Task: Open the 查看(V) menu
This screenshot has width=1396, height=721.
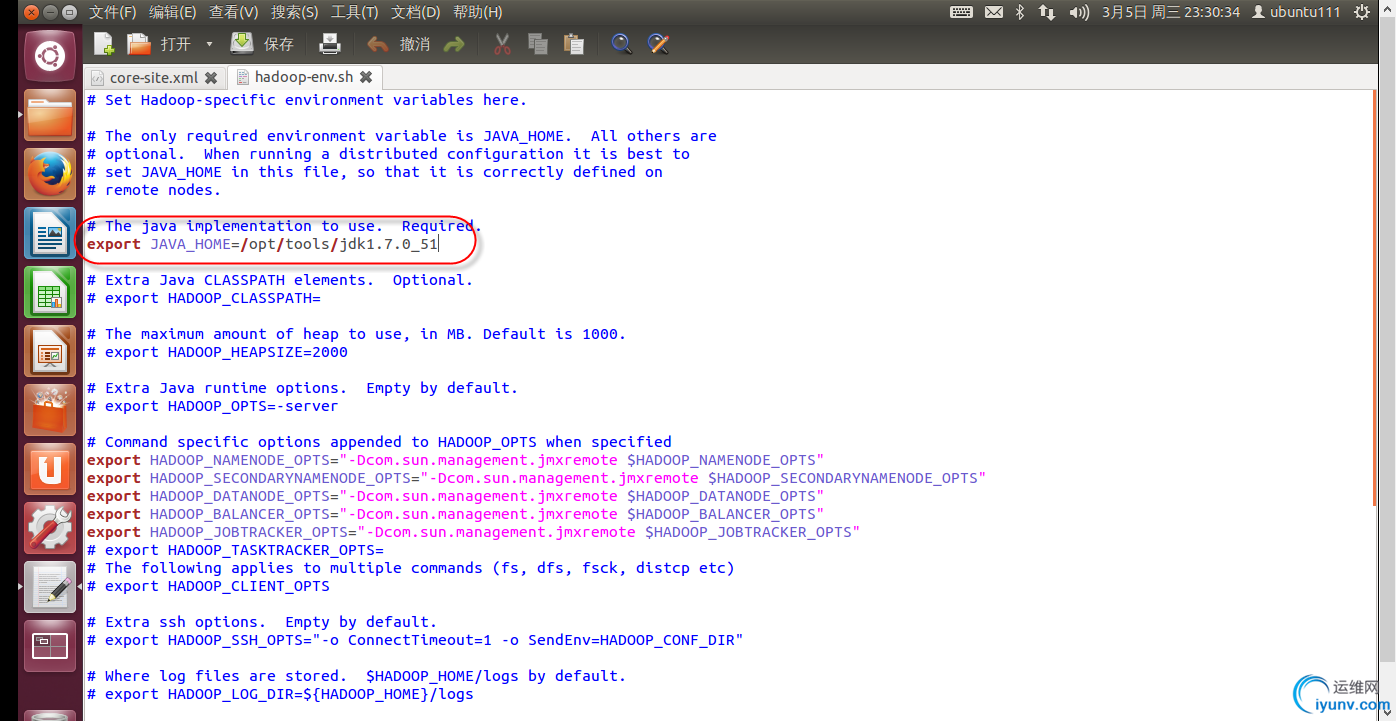Action: click(x=234, y=12)
